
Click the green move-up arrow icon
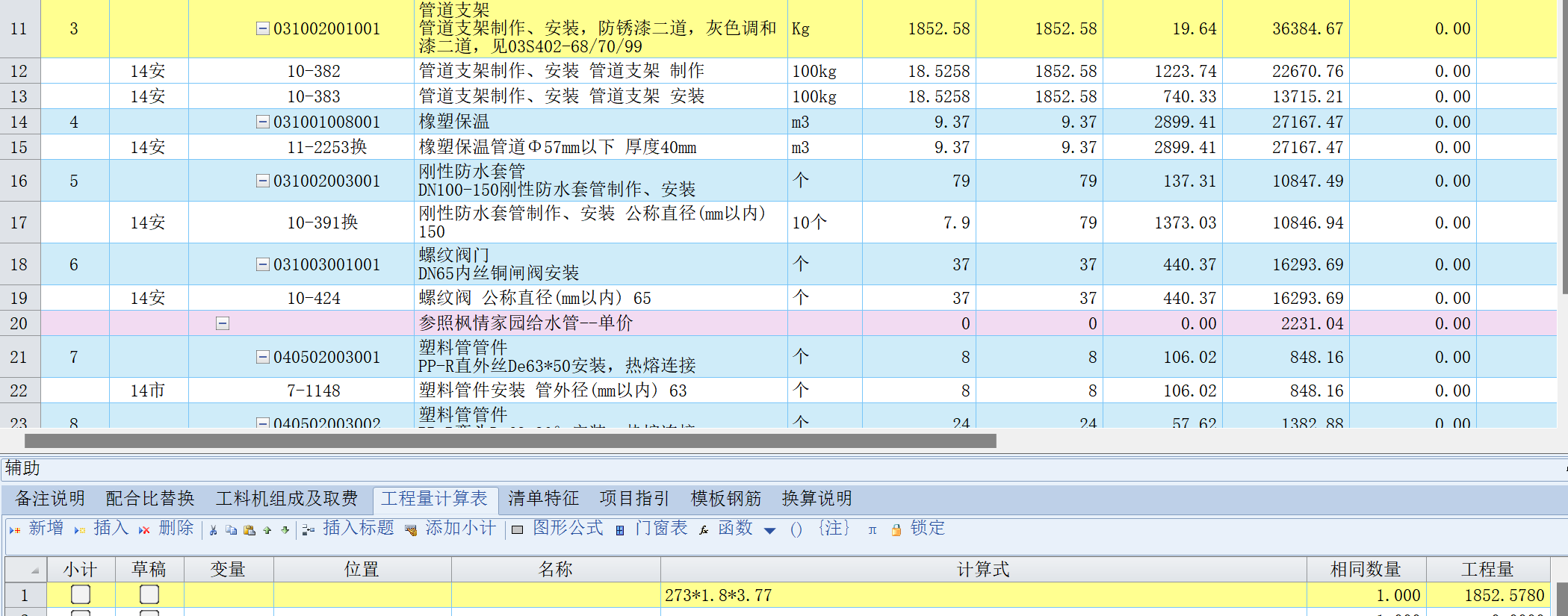click(x=267, y=530)
